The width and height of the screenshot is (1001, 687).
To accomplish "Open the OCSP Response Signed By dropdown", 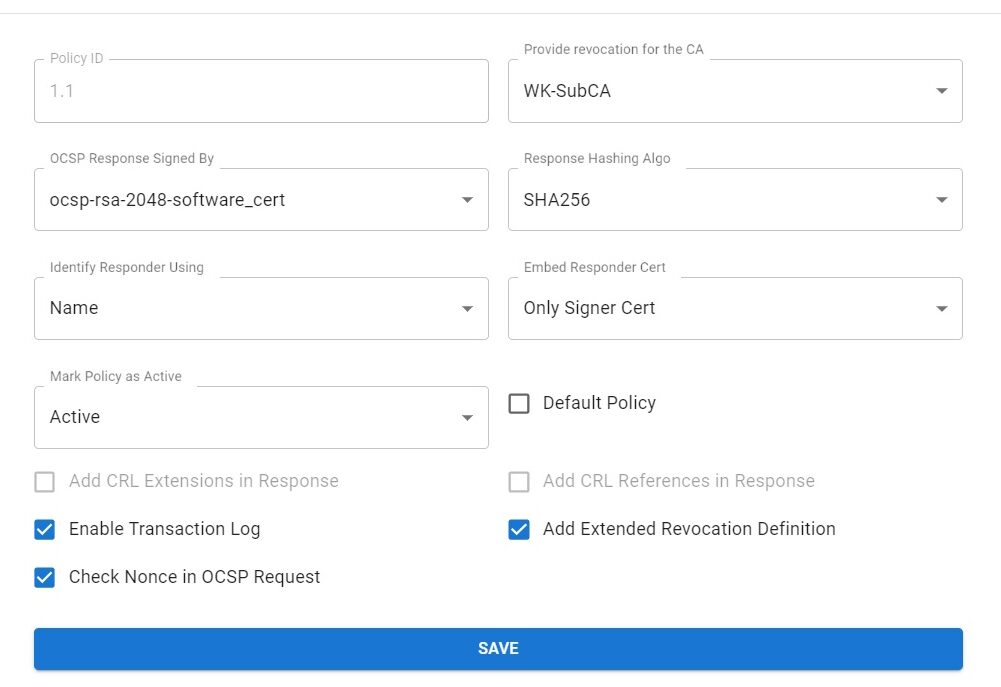I will pos(260,199).
